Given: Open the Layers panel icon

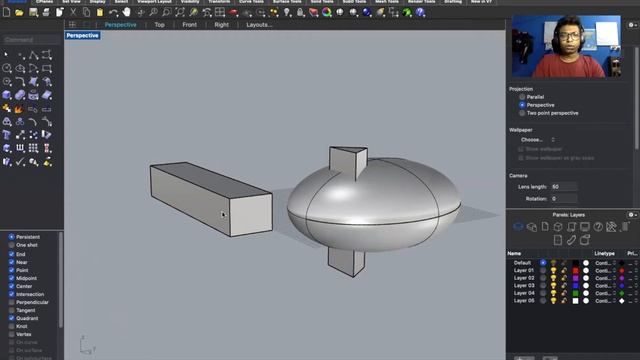Looking at the screenshot, I should pos(518,227).
